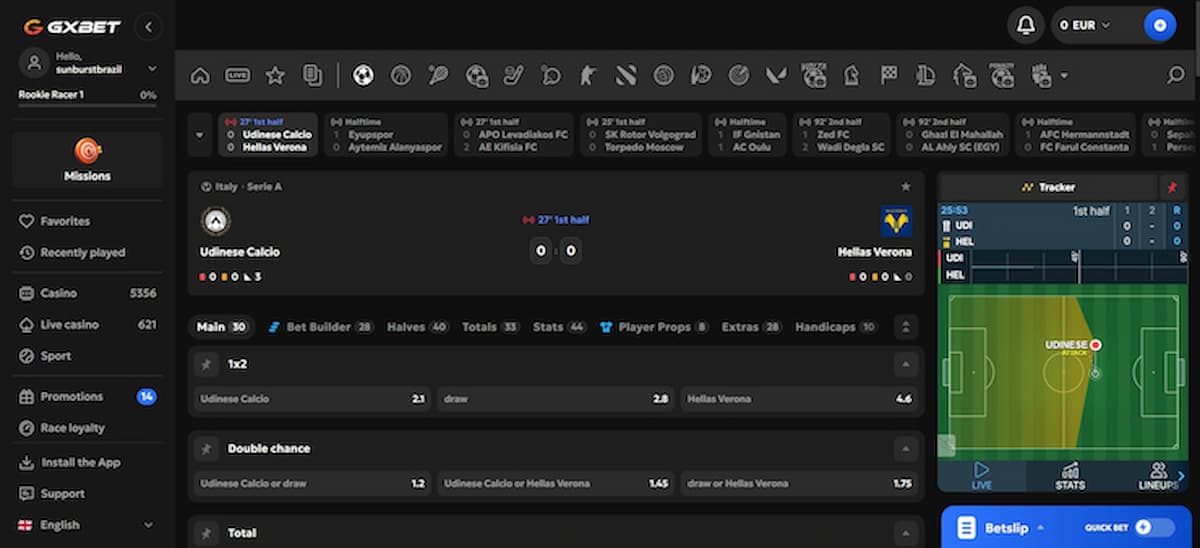The image size is (1200, 548).
Task: Open the English language dropdown
Action: [x=88, y=524]
